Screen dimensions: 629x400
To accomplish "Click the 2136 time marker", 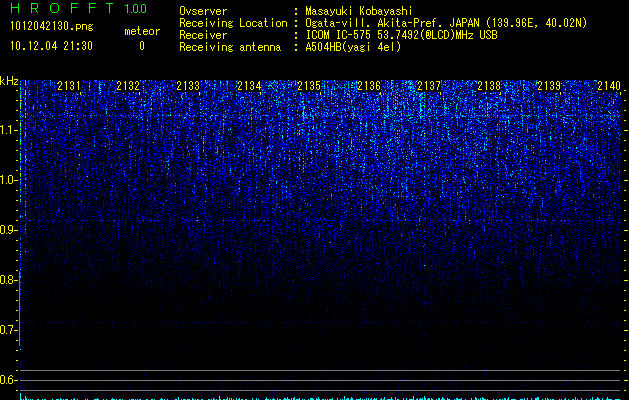I will tap(369, 86).
